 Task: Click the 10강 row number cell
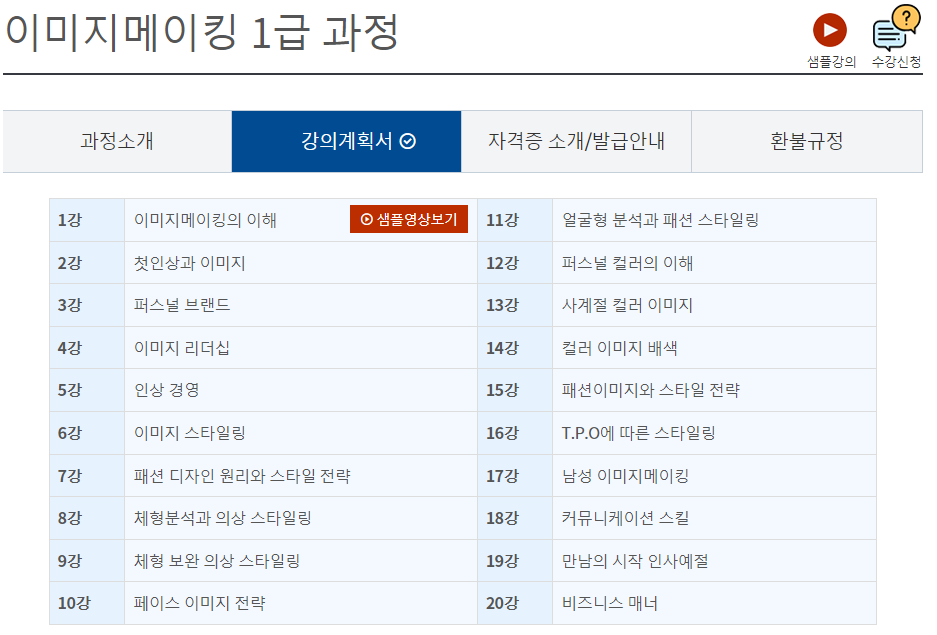(x=87, y=603)
